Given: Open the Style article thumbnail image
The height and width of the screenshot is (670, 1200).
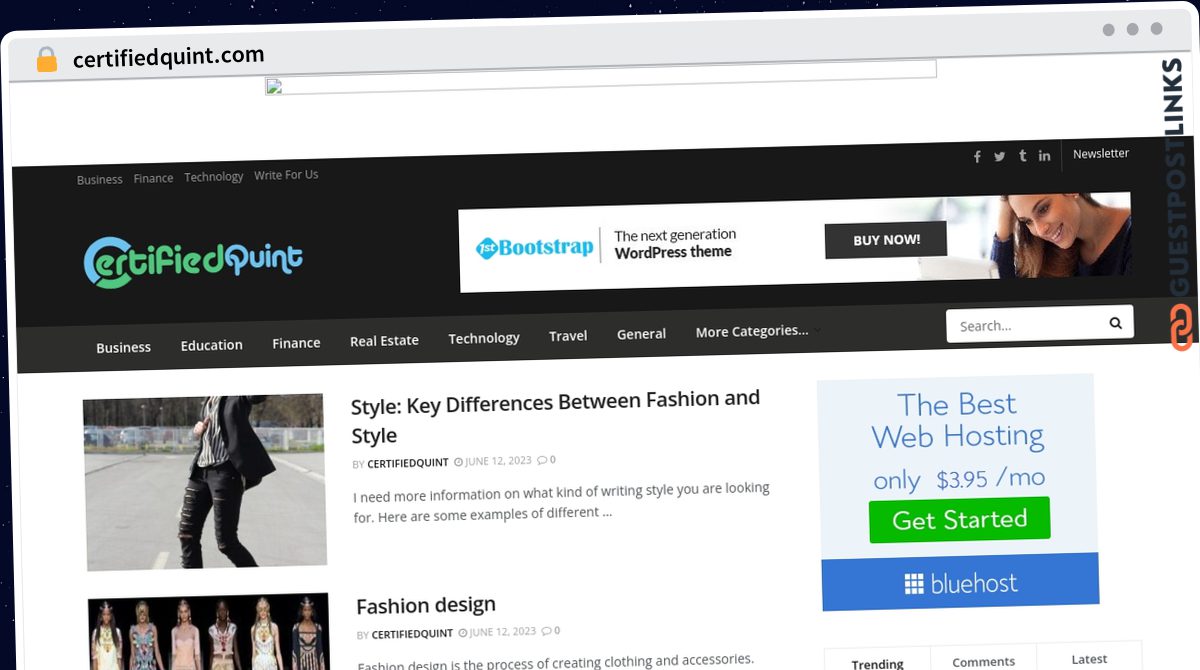Looking at the screenshot, I should 205,482.
